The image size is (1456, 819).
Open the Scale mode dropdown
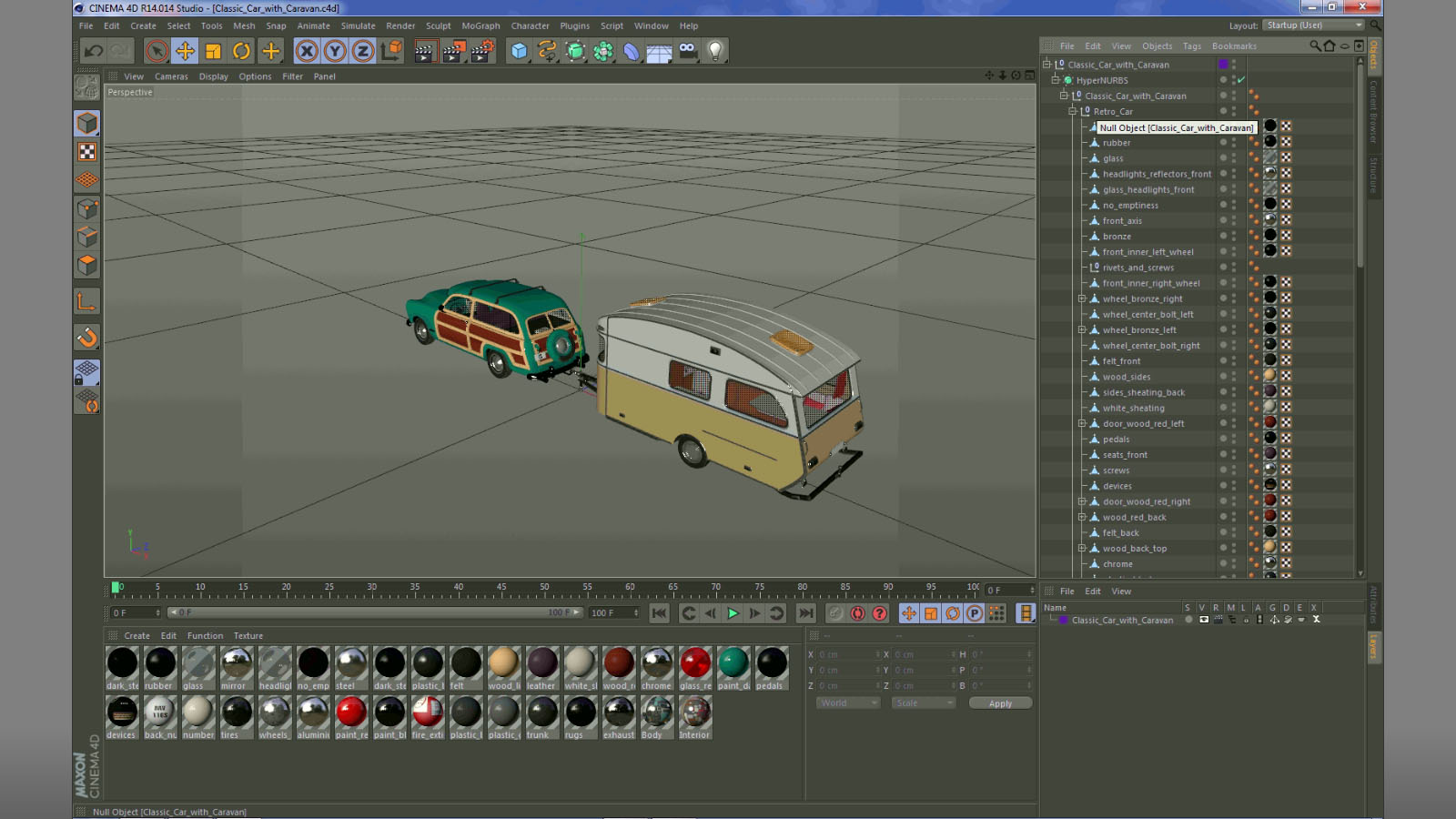[x=924, y=703]
